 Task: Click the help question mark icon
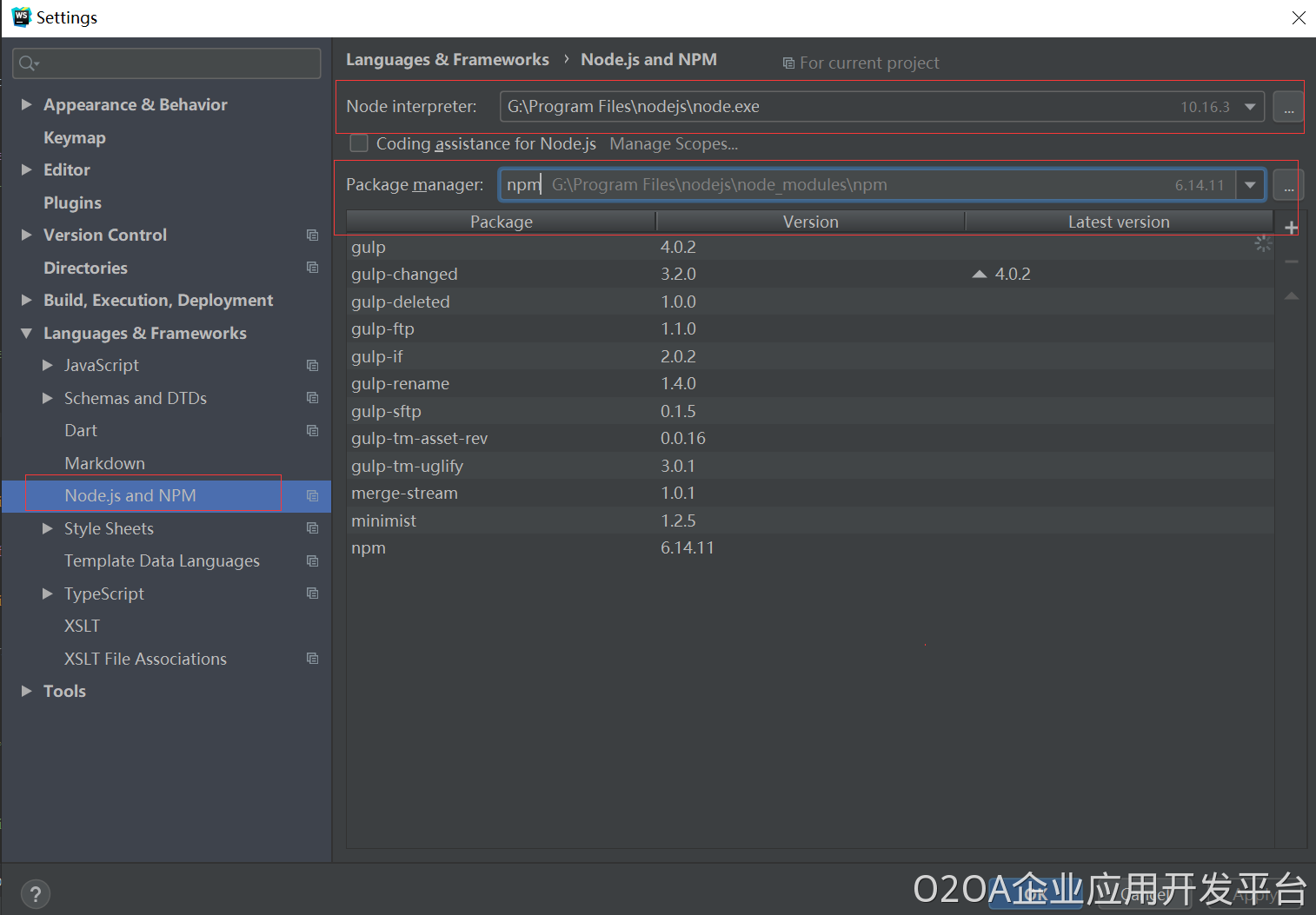(35, 893)
